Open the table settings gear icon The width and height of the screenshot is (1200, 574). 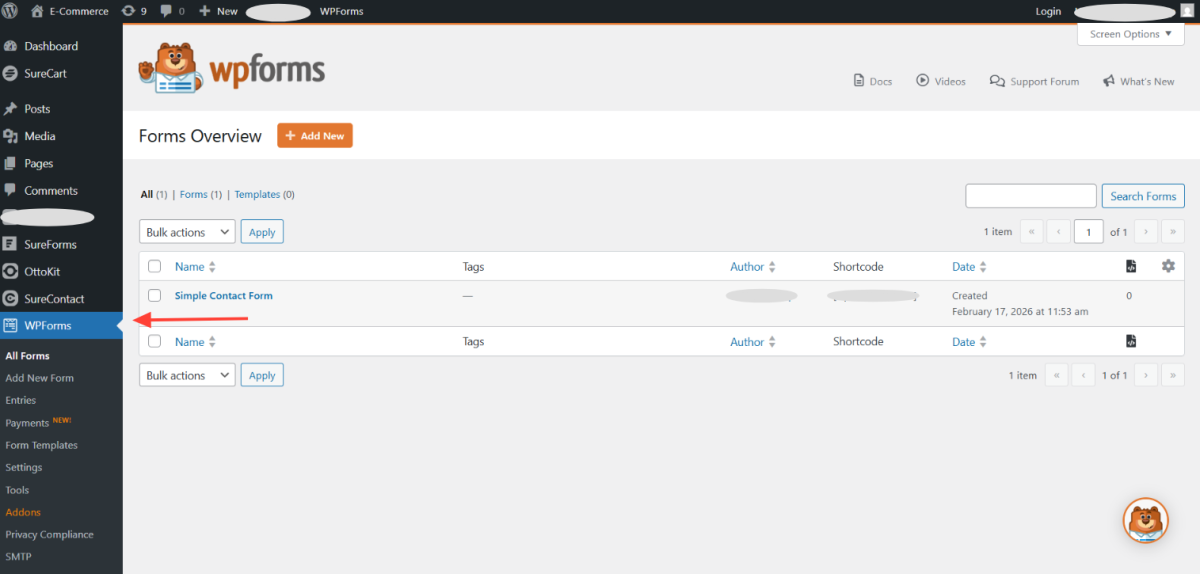(1168, 266)
